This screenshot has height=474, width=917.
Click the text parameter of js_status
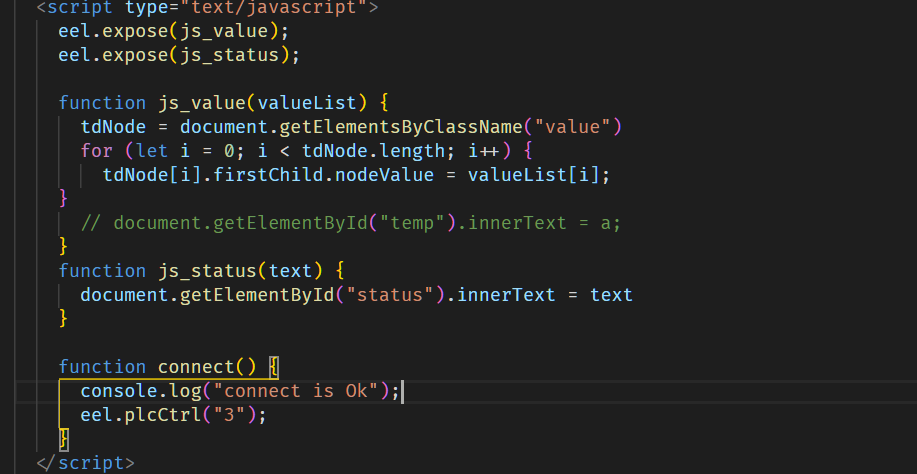point(291,271)
